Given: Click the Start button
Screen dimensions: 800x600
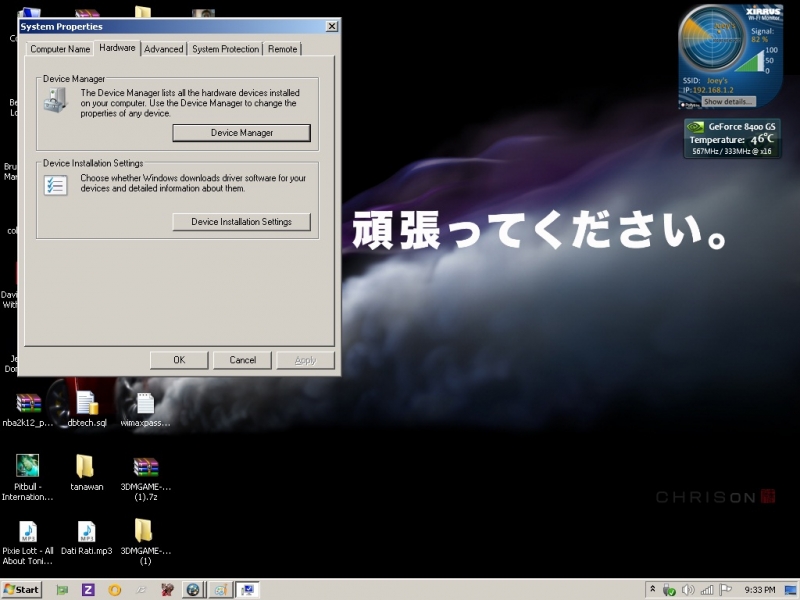Looking at the screenshot, I should click(x=21, y=590).
